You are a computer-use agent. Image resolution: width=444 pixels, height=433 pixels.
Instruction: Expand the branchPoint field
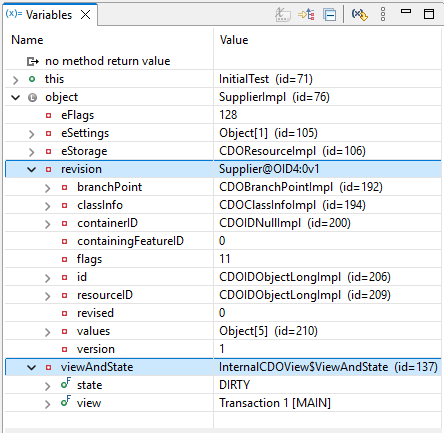47,188
